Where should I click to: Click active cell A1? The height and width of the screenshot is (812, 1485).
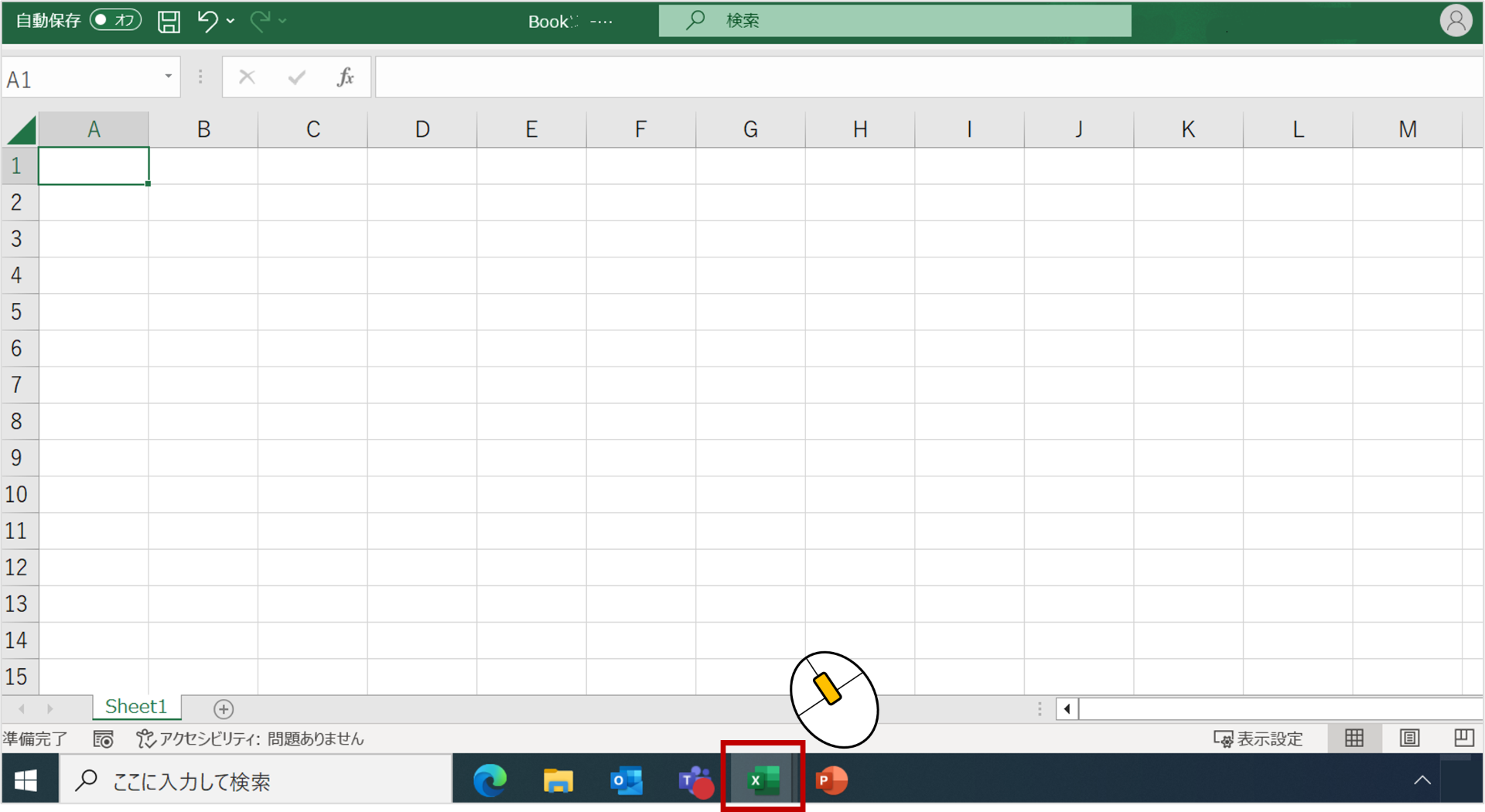point(94,165)
